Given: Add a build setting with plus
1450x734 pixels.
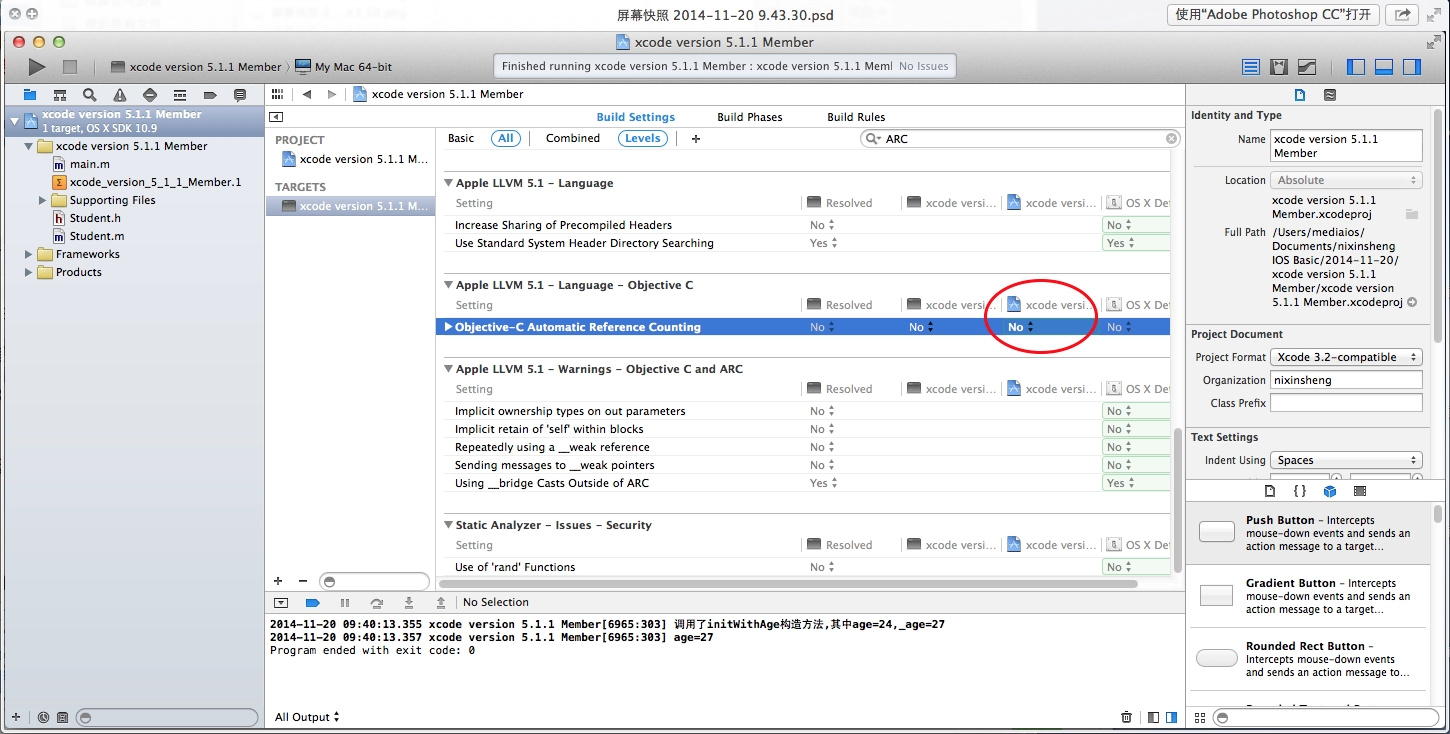Looking at the screenshot, I should pyautogui.click(x=696, y=139).
